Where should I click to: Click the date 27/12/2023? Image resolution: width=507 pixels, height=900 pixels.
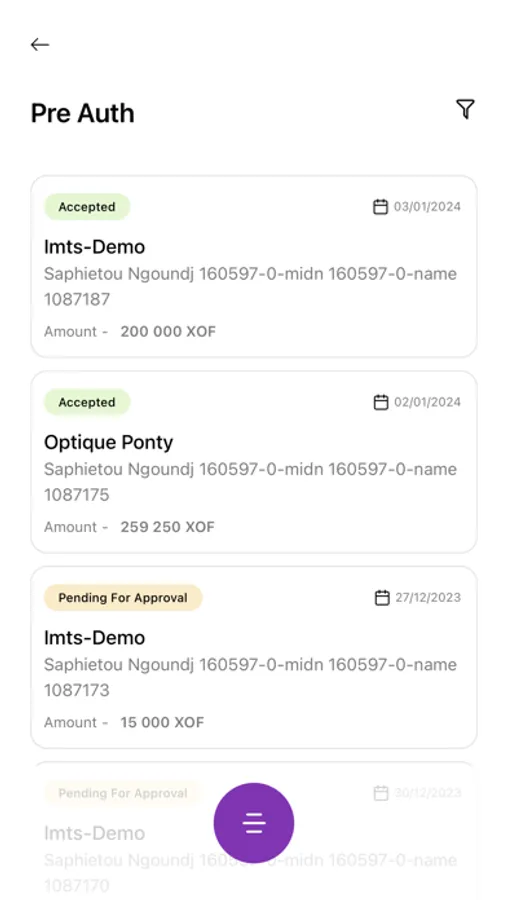tap(428, 598)
